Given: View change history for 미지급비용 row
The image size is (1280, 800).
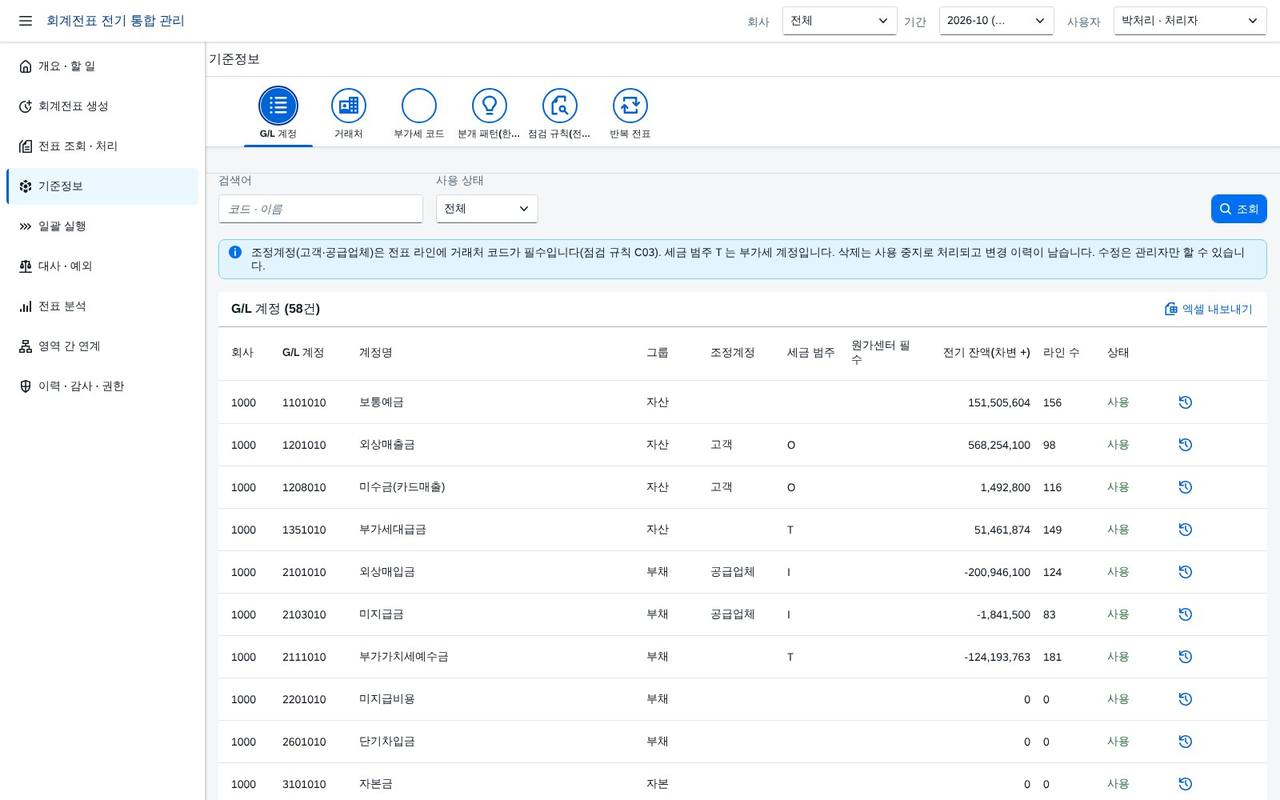Looking at the screenshot, I should pyautogui.click(x=1185, y=699).
